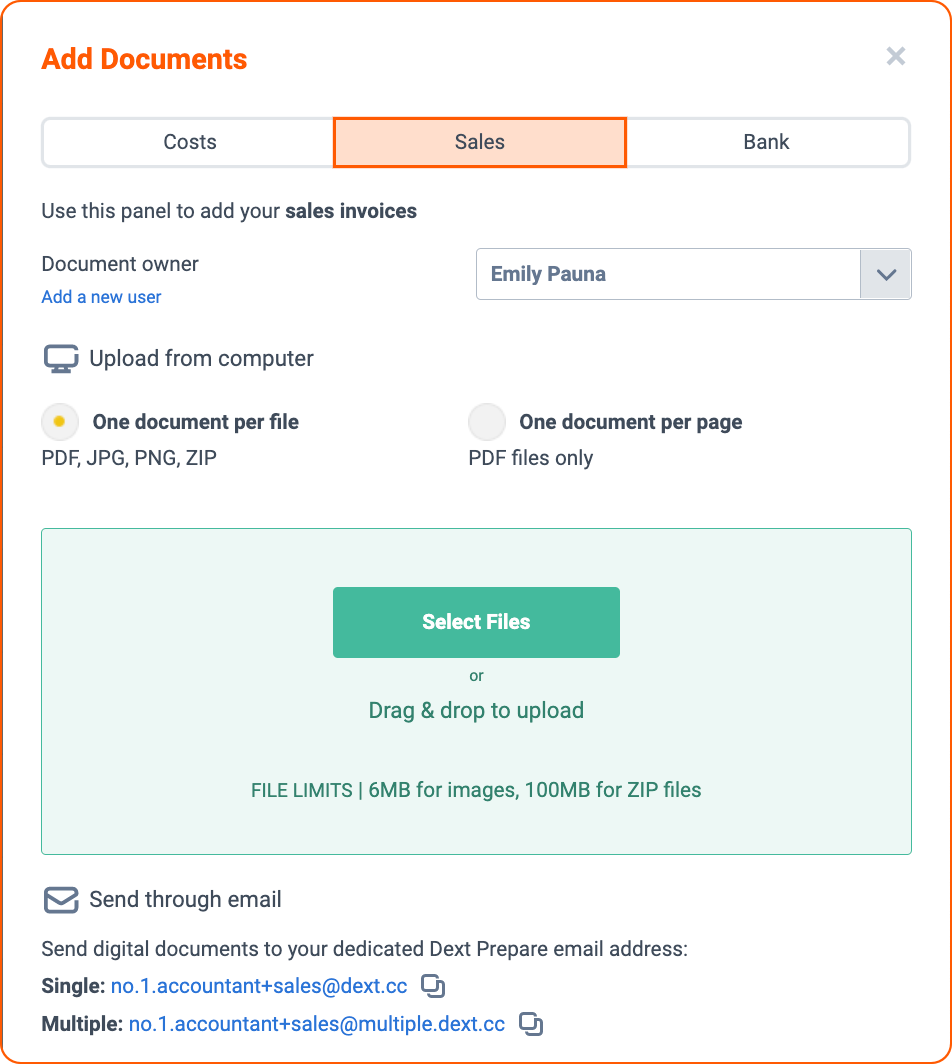Select the Sales tab
This screenshot has height=1064, width=952.
pyautogui.click(x=480, y=142)
